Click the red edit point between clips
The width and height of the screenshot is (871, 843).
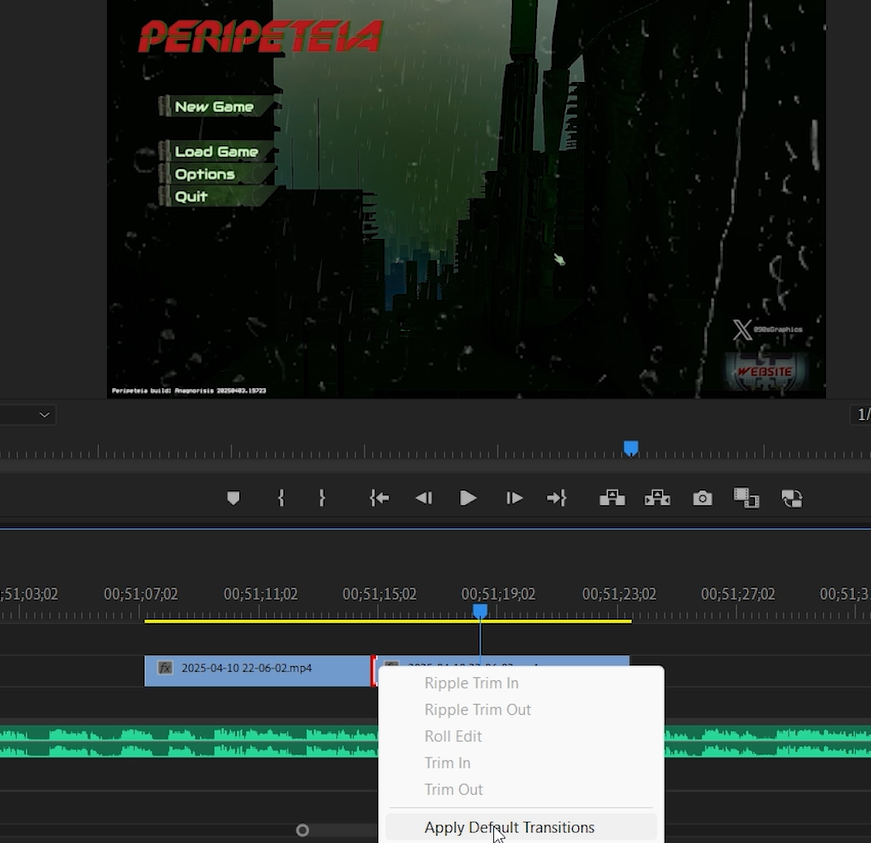pos(373,671)
